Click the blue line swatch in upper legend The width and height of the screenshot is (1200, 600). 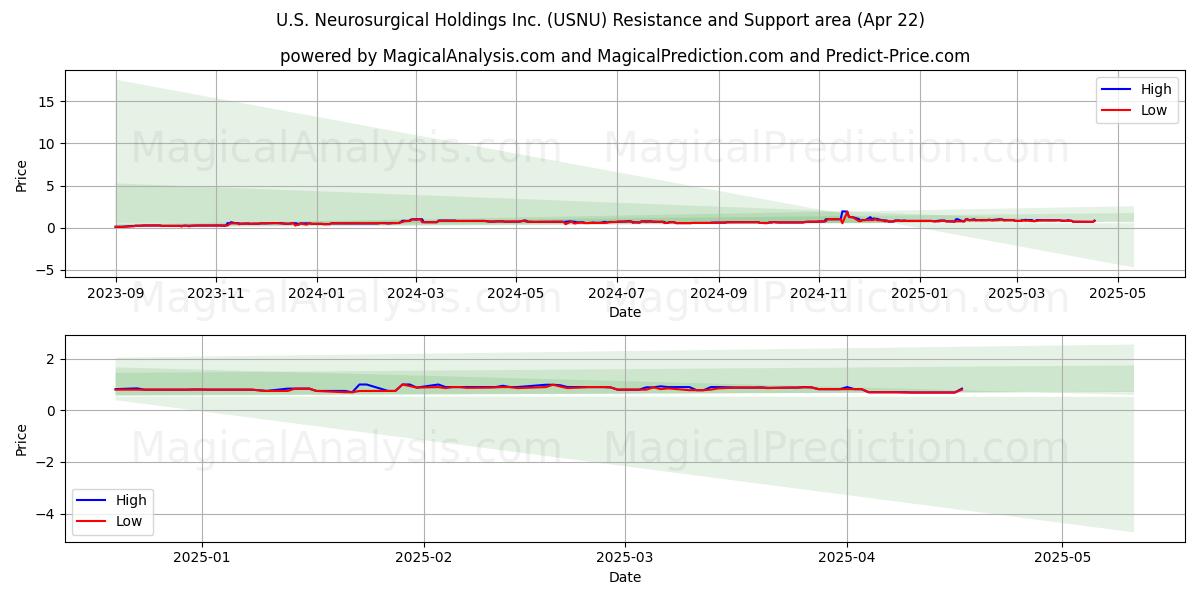(1118, 90)
